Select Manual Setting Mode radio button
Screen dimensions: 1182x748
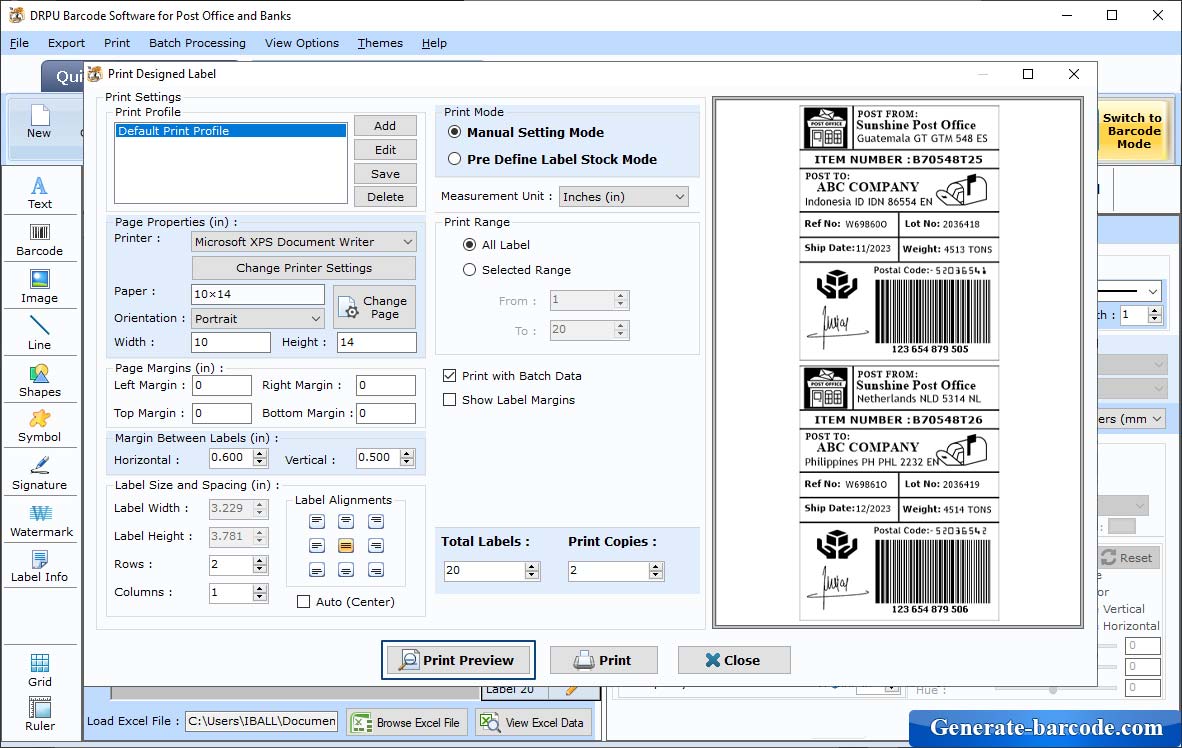455,132
